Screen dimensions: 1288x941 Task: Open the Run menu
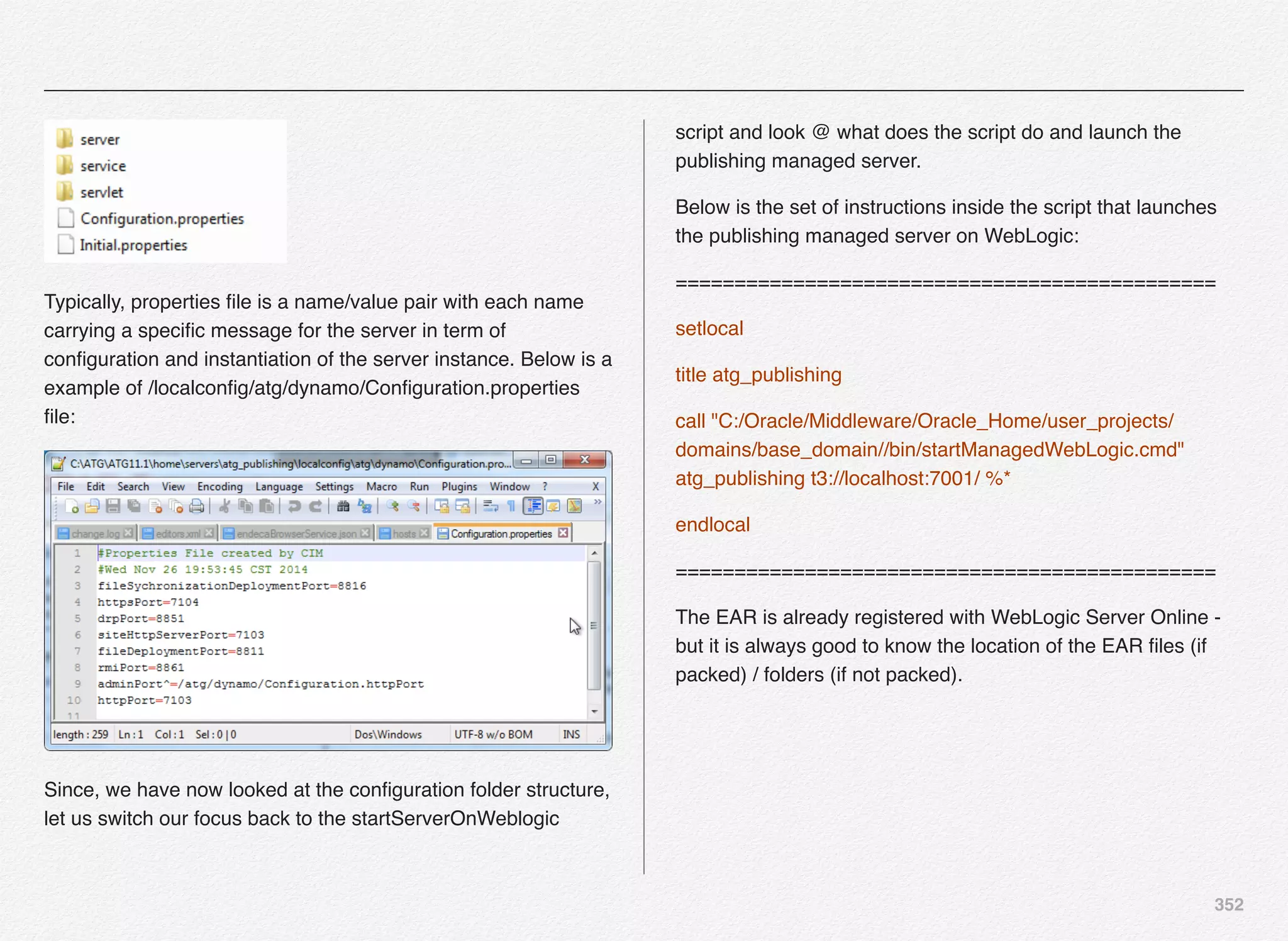[x=419, y=486]
